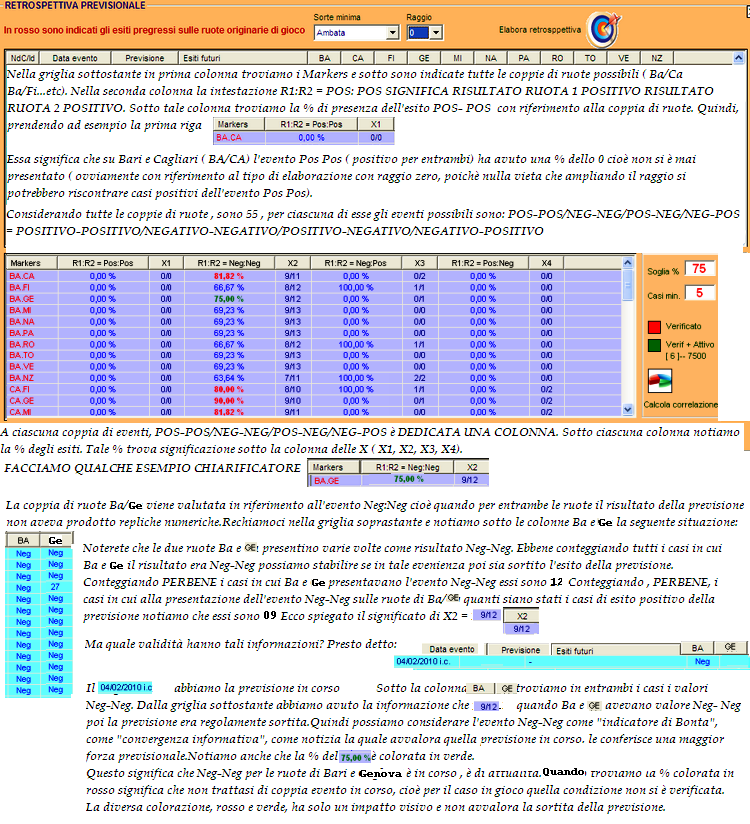Screen dimensions: 750x824
Task: Click the markers grid scroll down arrow
Action: coord(628,409)
